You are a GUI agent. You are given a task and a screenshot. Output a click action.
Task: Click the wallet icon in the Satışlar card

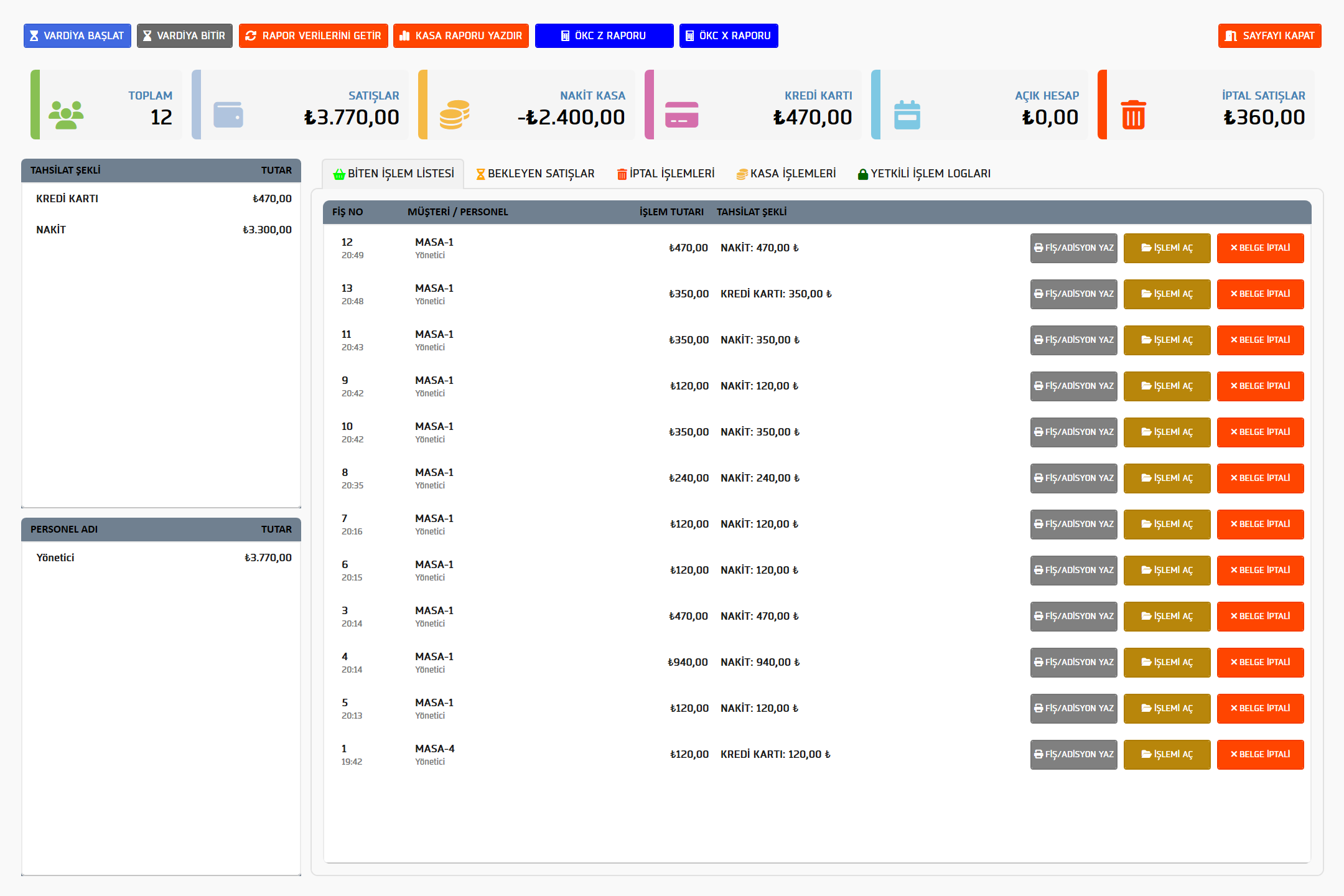(228, 115)
